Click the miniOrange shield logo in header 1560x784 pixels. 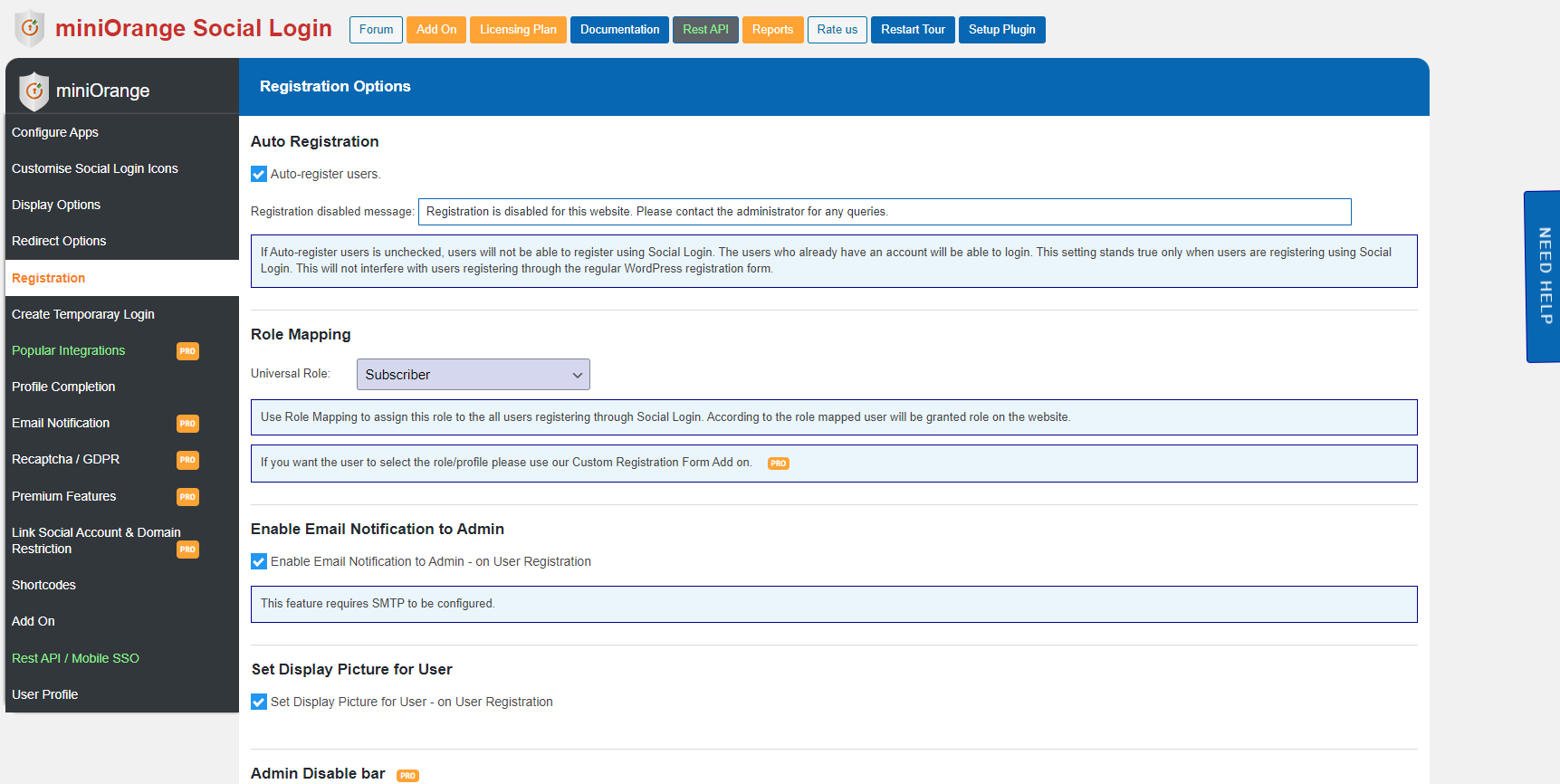pos(30,28)
